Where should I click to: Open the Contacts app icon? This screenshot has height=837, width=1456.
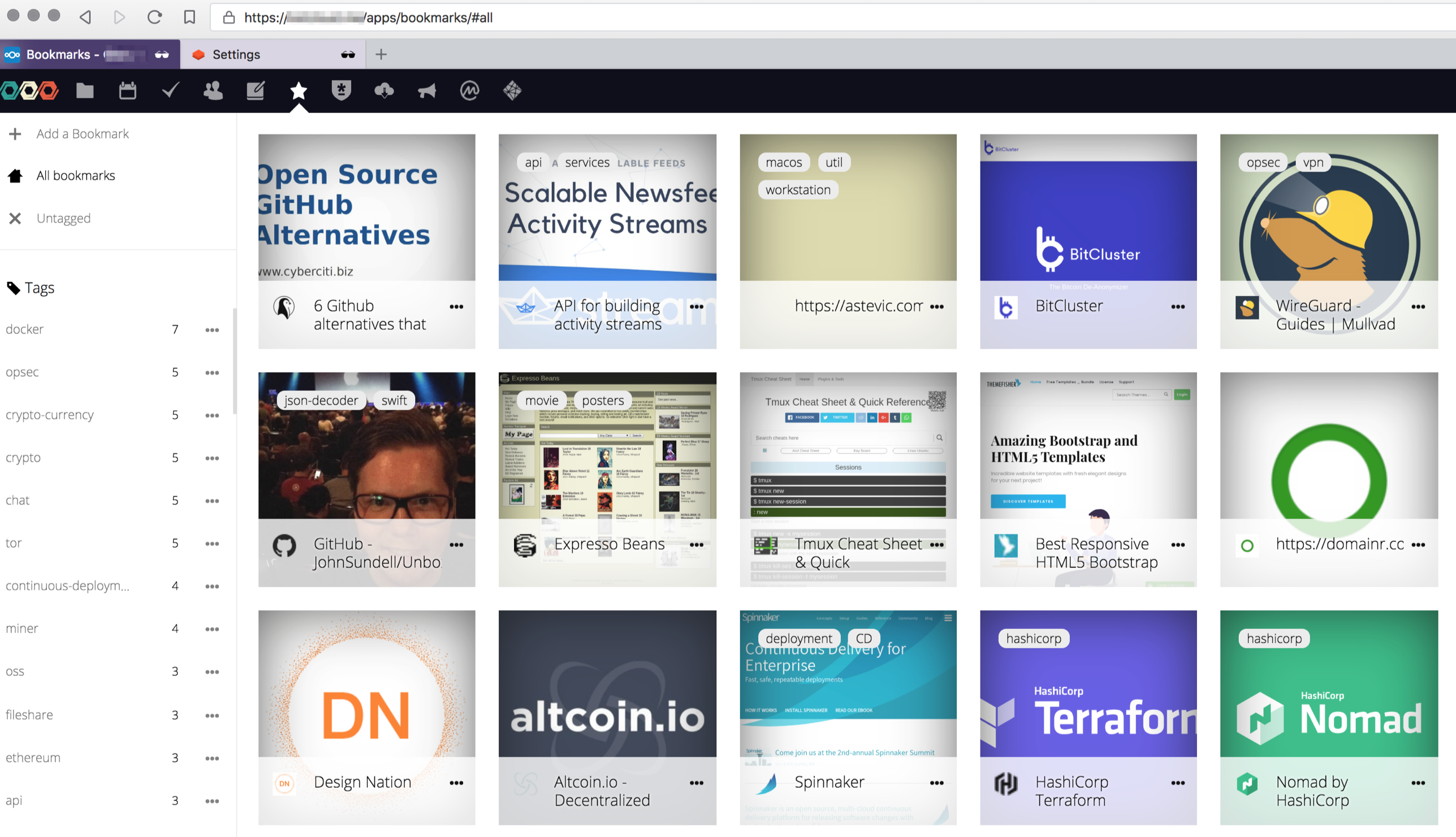[213, 90]
